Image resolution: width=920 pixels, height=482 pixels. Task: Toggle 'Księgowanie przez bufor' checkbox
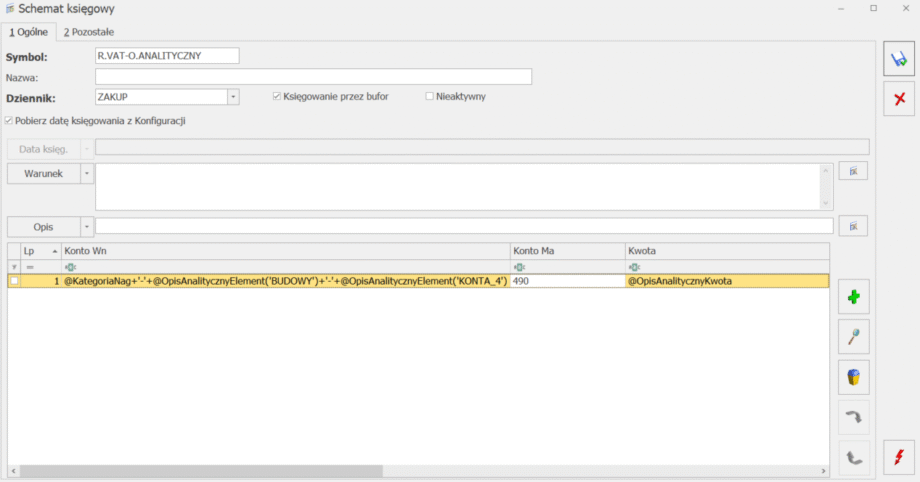tap(278, 97)
